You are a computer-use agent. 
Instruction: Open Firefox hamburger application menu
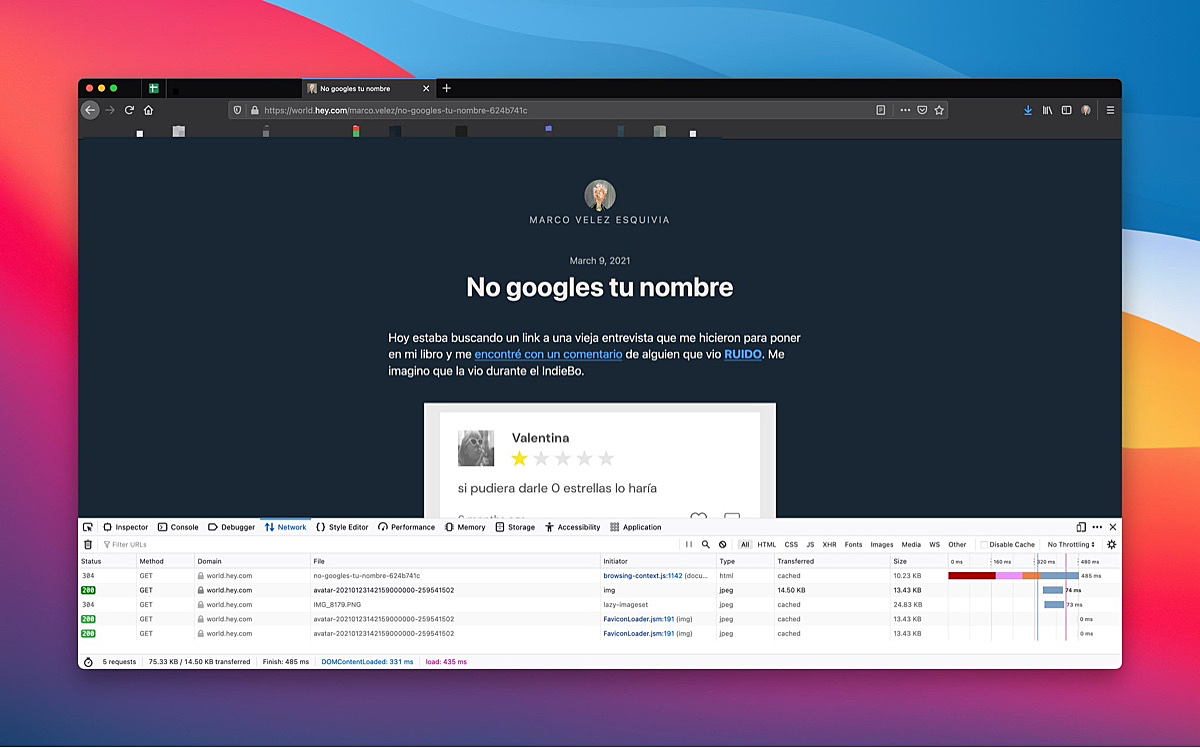(1110, 110)
